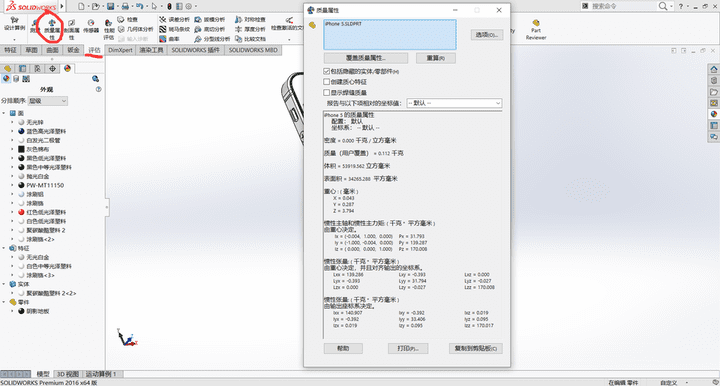
Task: Enable 斑马条纹 zebra stripes
Action: pos(174,29)
